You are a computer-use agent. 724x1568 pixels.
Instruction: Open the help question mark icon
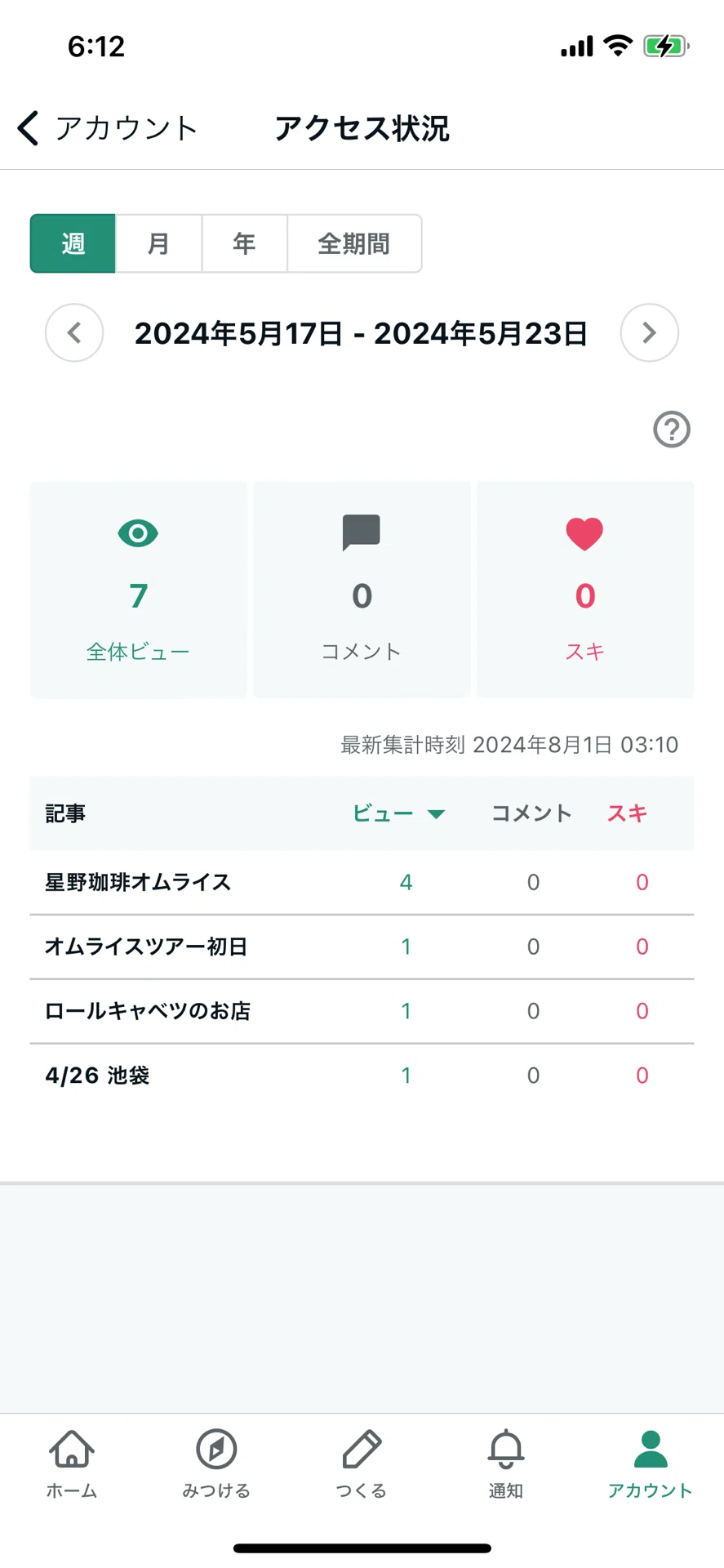click(x=672, y=429)
